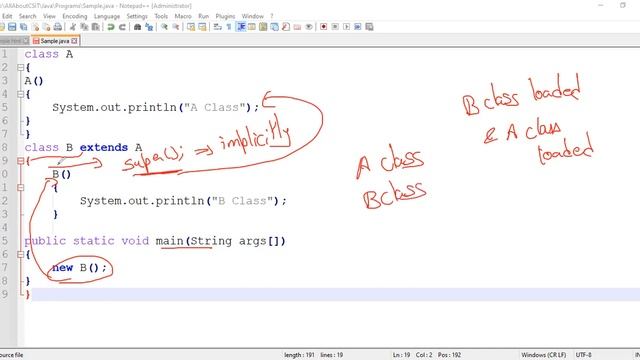Click the 'Pos : 192' status entry

point(449,355)
